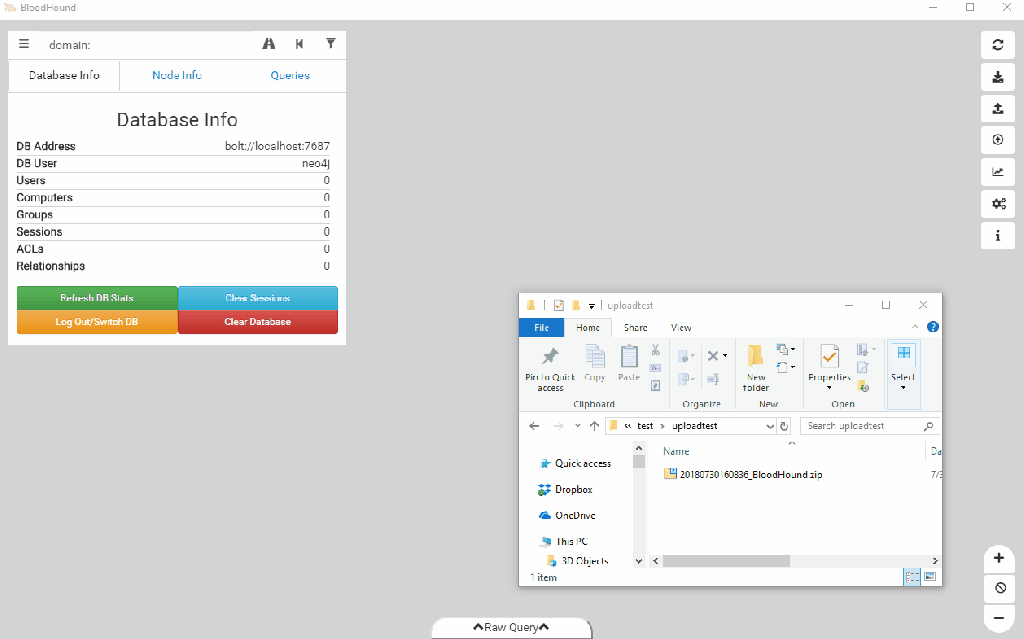Click Log Out/Switch DB button
1024x639 pixels.
click(x=97, y=321)
